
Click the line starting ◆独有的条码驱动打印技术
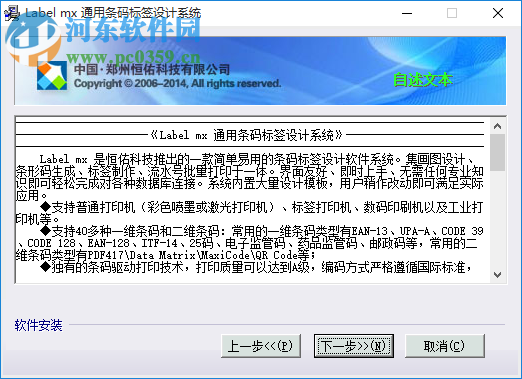(x=256, y=267)
